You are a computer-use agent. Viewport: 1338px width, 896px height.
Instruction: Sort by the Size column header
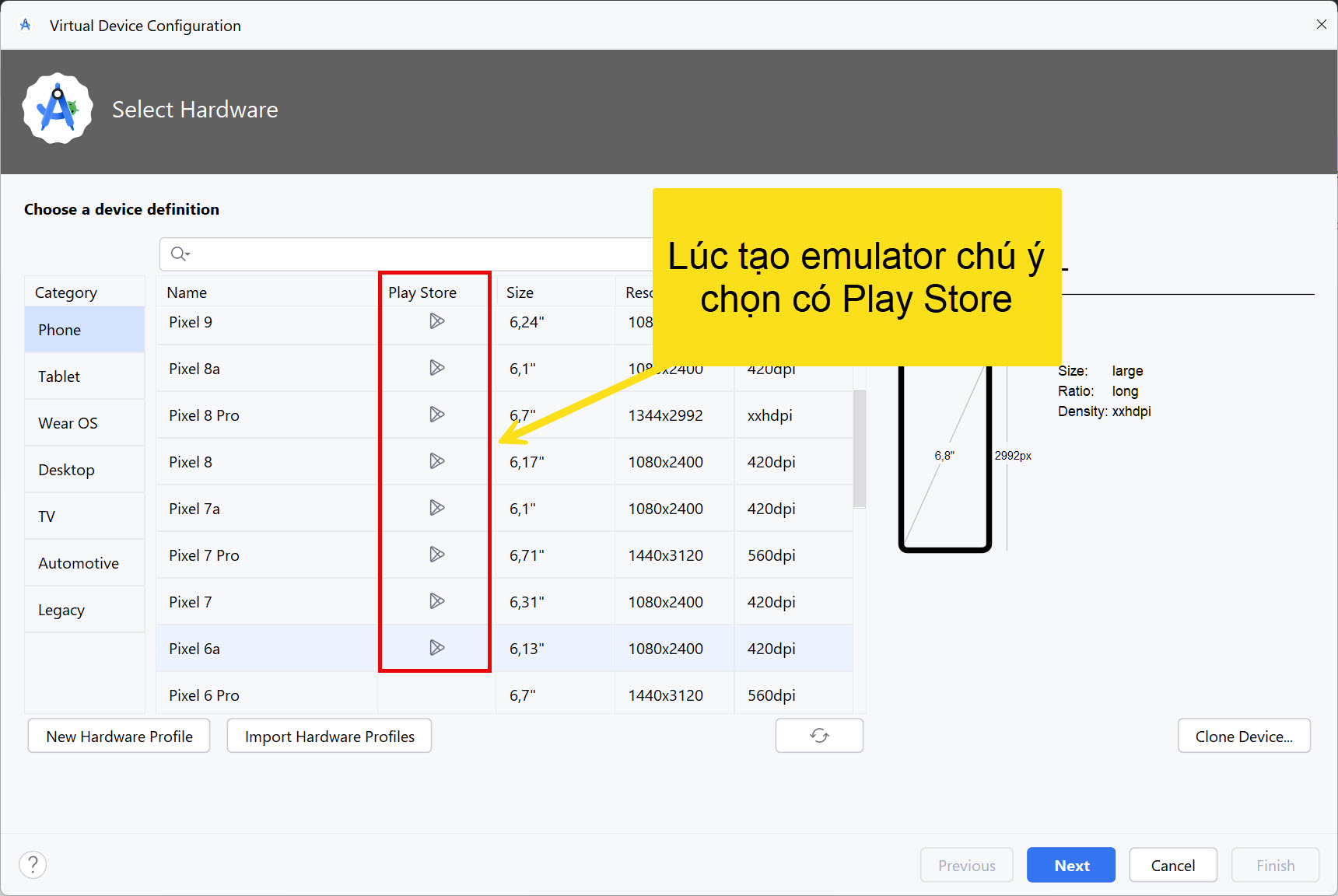555,292
